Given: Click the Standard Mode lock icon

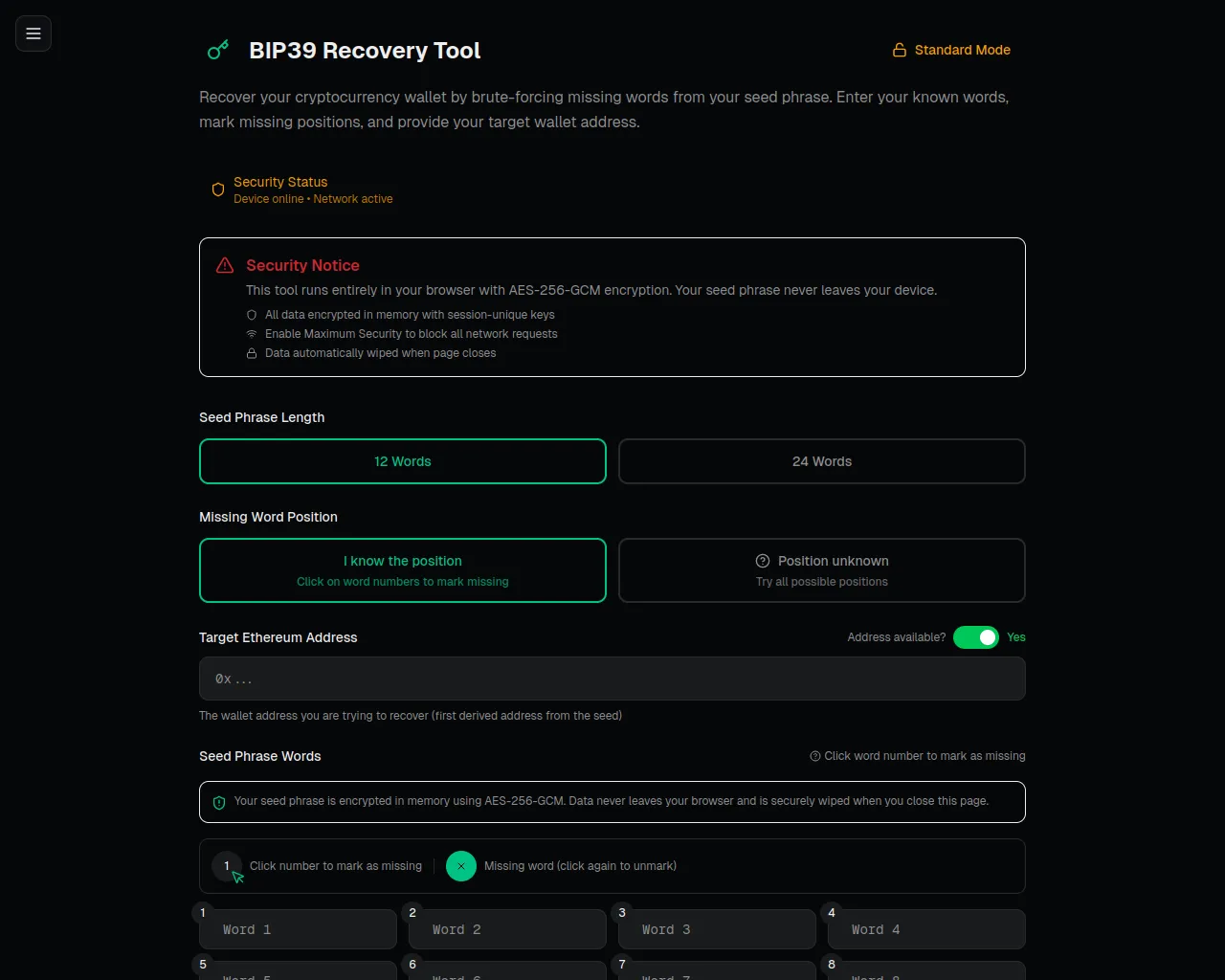Looking at the screenshot, I should [x=900, y=50].
